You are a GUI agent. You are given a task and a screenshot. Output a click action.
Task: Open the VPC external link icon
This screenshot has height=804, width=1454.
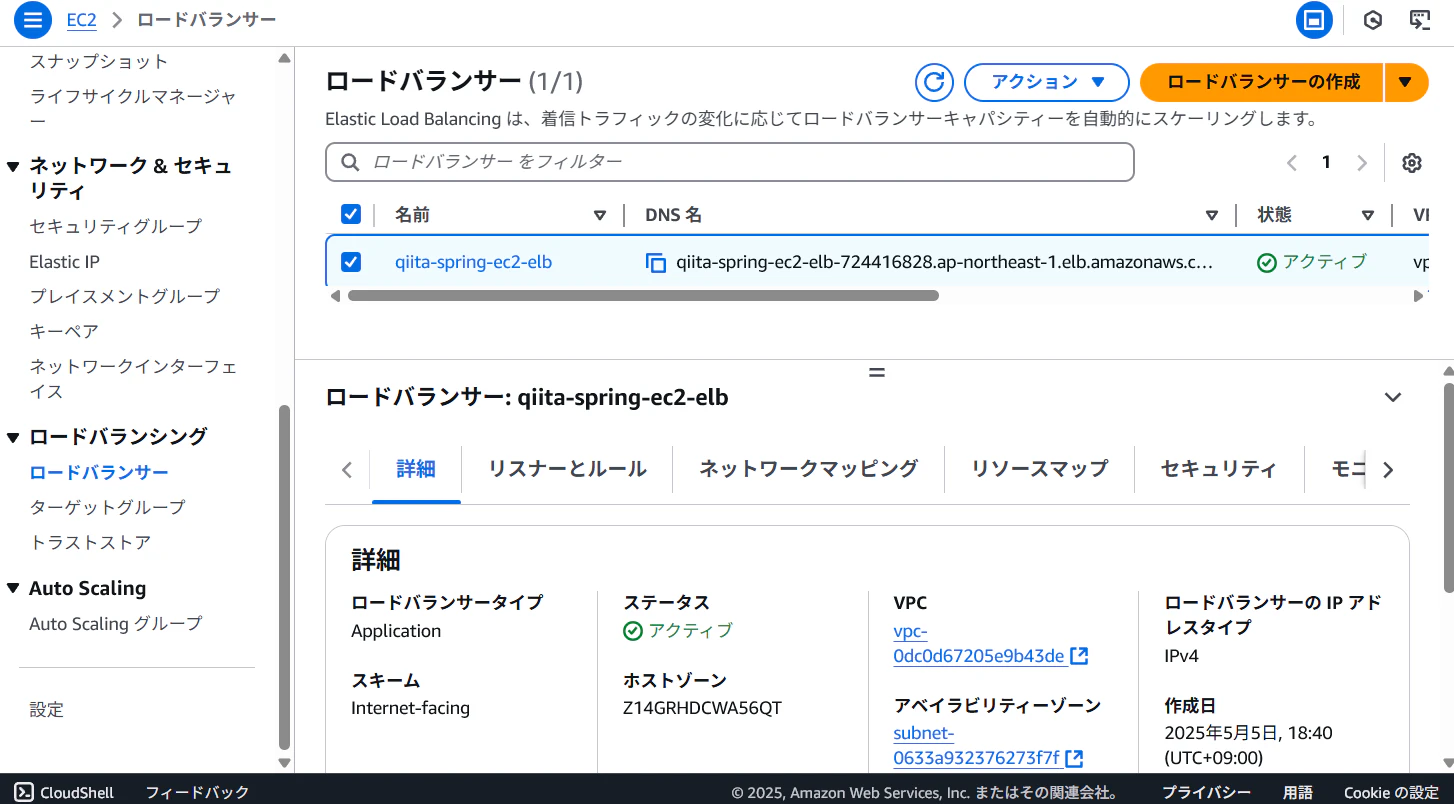pos(1079,656)
